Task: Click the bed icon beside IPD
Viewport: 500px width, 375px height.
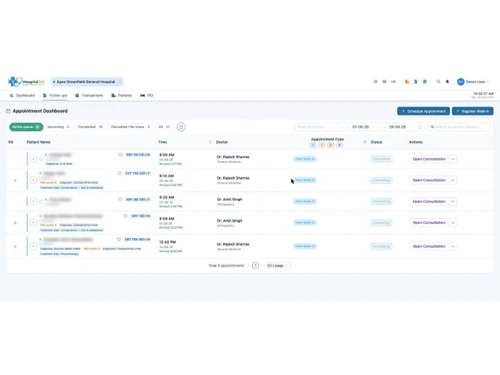Action: pos(142,95)
